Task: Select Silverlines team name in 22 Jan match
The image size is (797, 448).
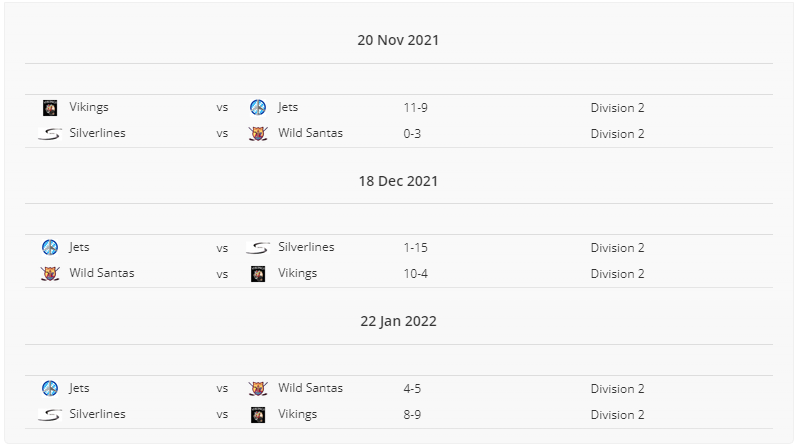Action: [97, 414]
